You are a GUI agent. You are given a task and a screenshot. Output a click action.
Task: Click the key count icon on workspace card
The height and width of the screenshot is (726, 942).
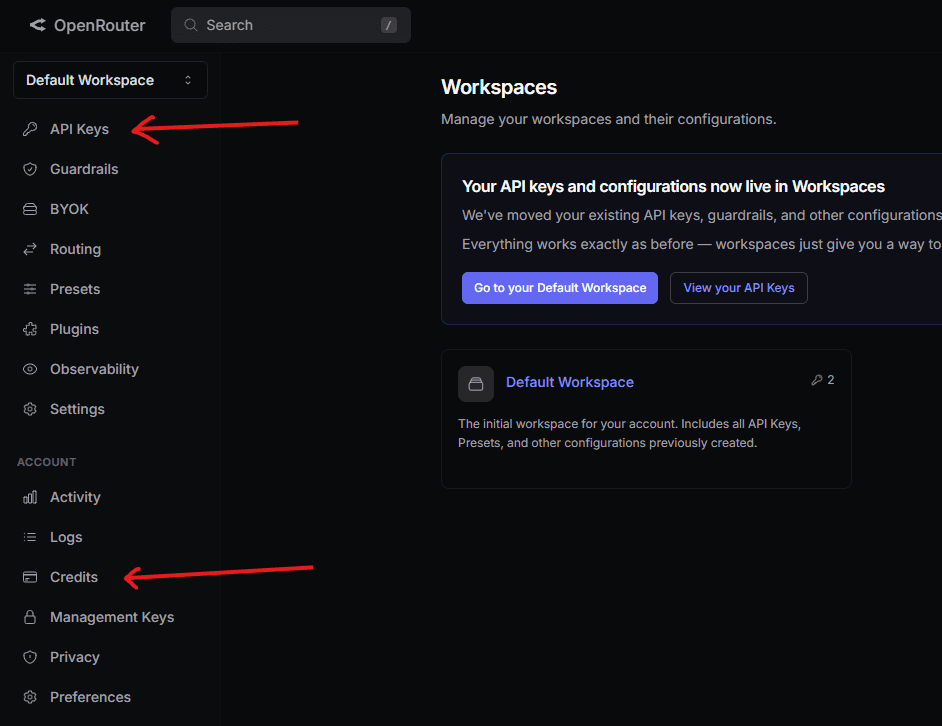tap(816, 380)
